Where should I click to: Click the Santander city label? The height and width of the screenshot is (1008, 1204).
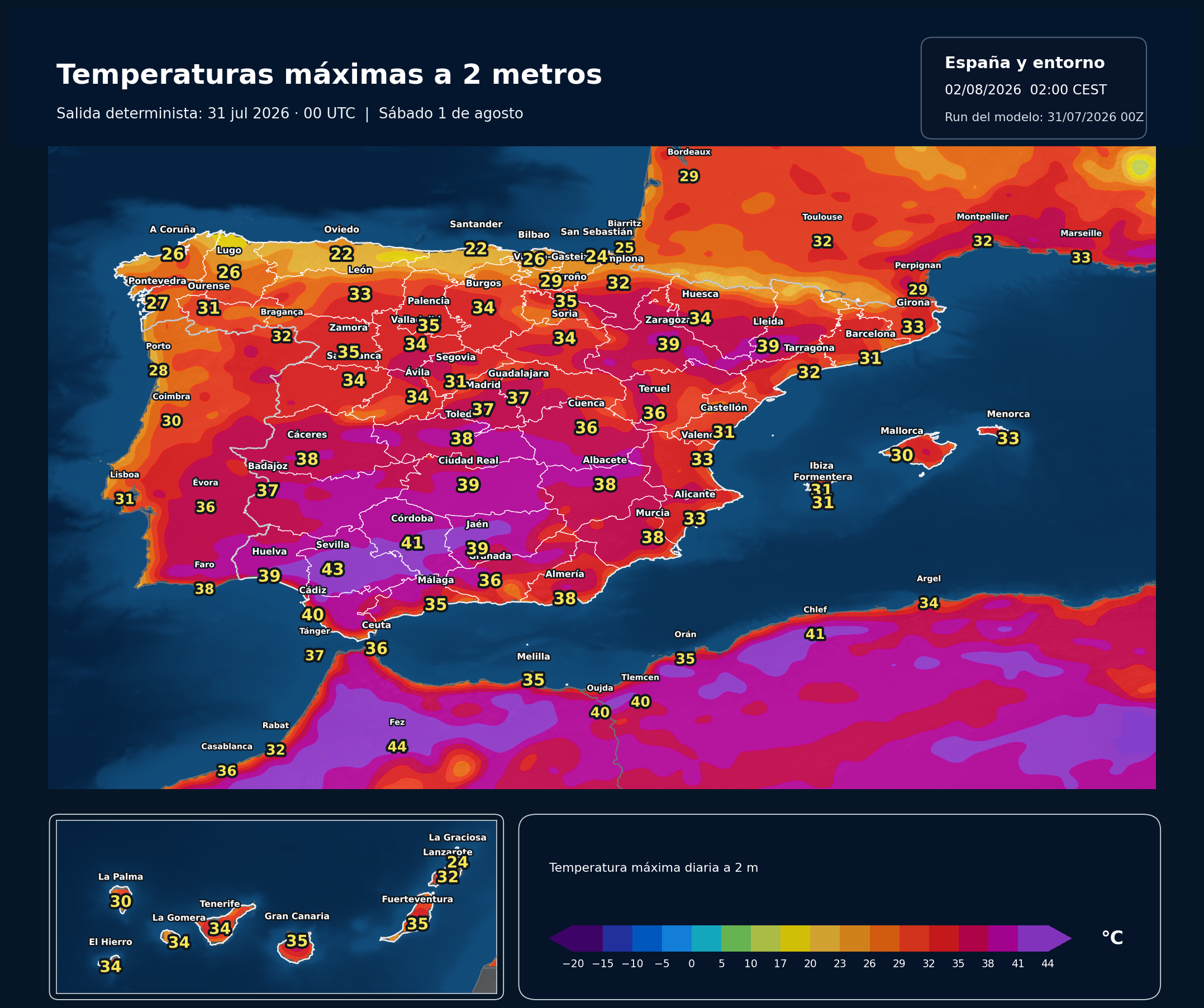[x=476, y=224]
